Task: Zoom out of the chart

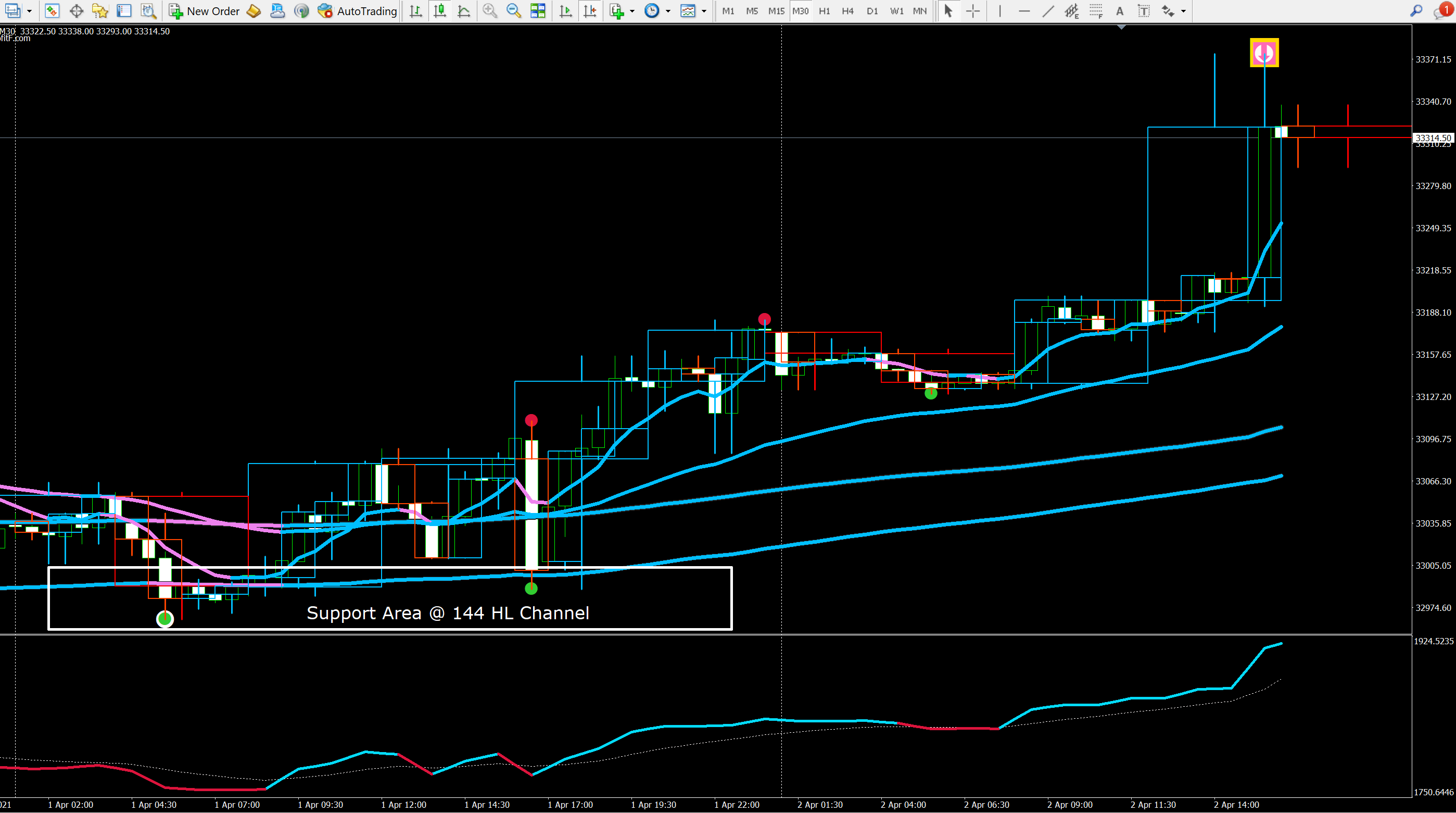Action: tap(514, 11)
